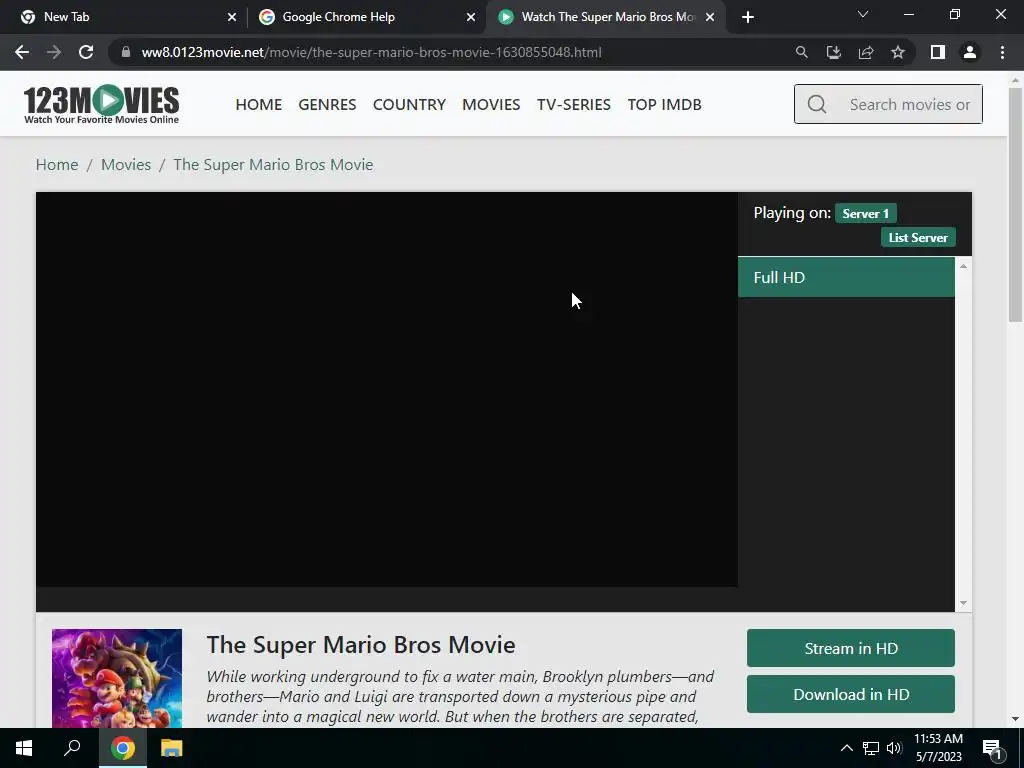Open the GENRES menu
1024x768 pixels.
(x=327, y=104)
